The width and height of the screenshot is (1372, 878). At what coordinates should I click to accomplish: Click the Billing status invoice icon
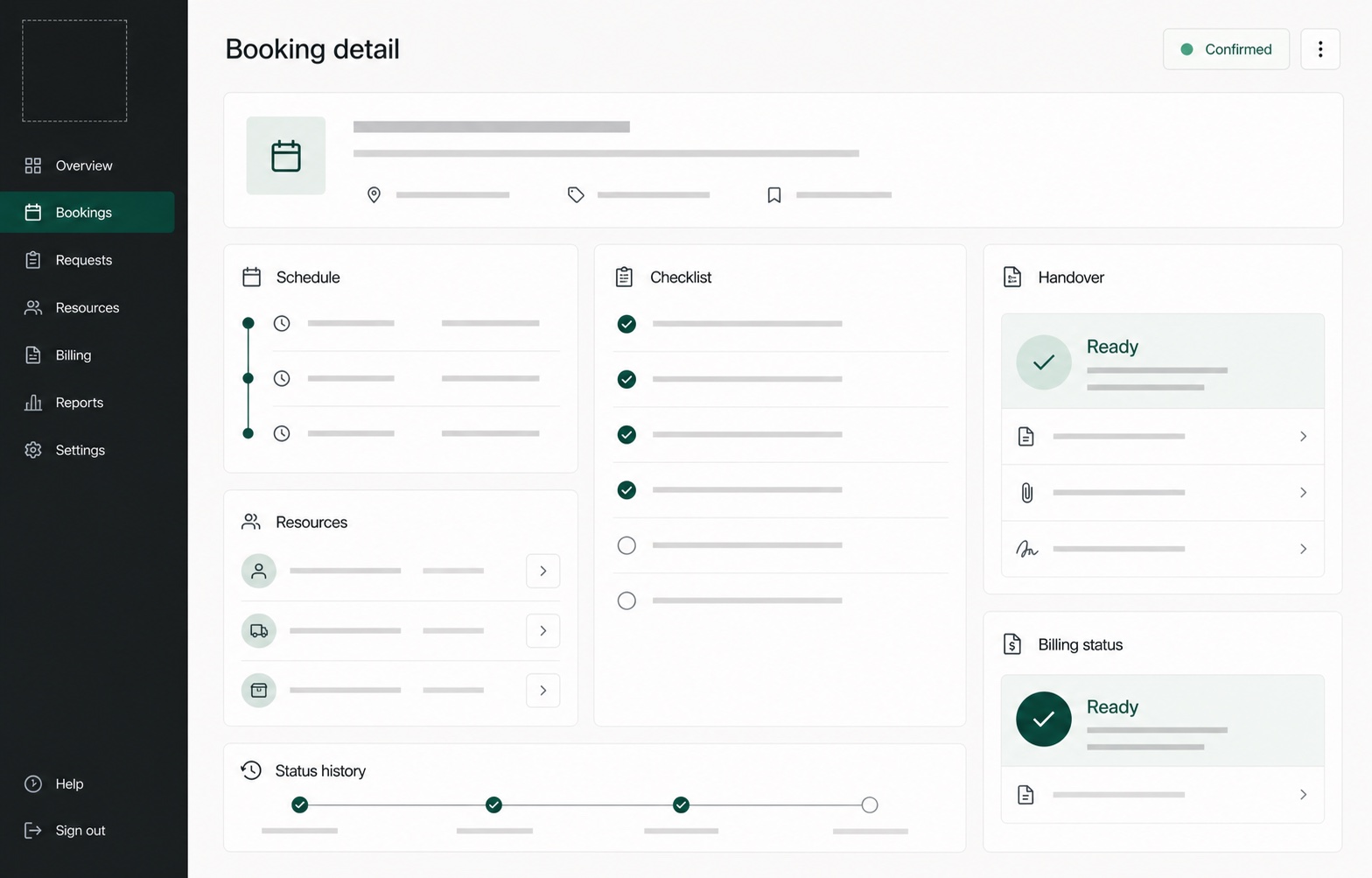pyautogui.click(x=1012, y=644)
